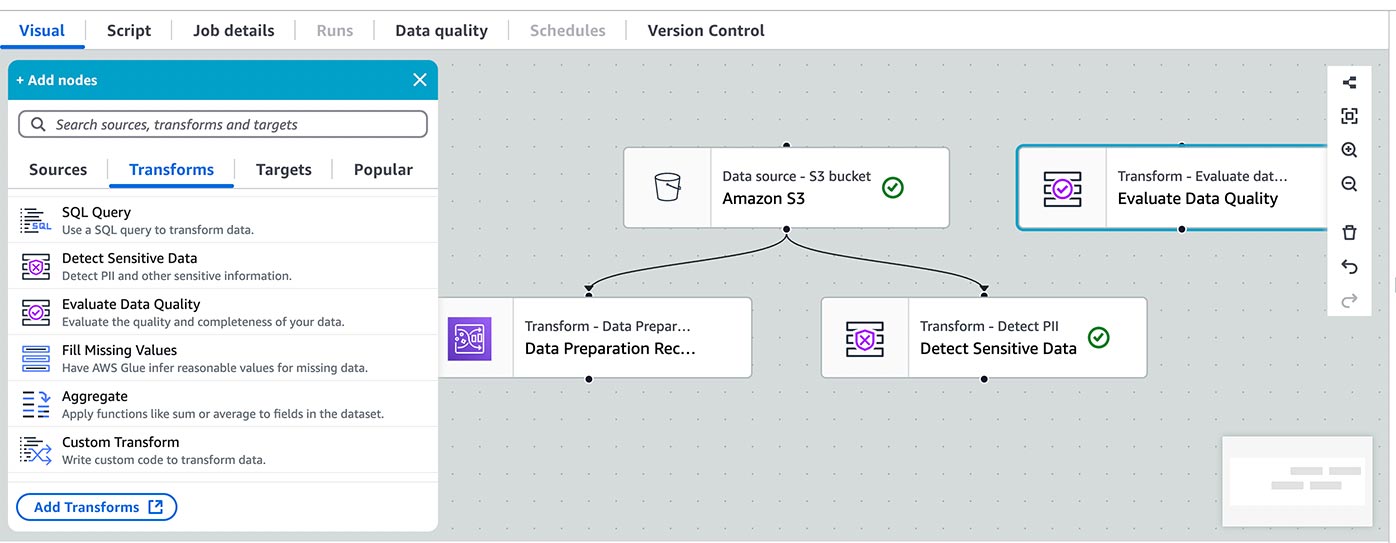
Task: Click the output connector below Amazon S3 node
Action: [787, 229]
